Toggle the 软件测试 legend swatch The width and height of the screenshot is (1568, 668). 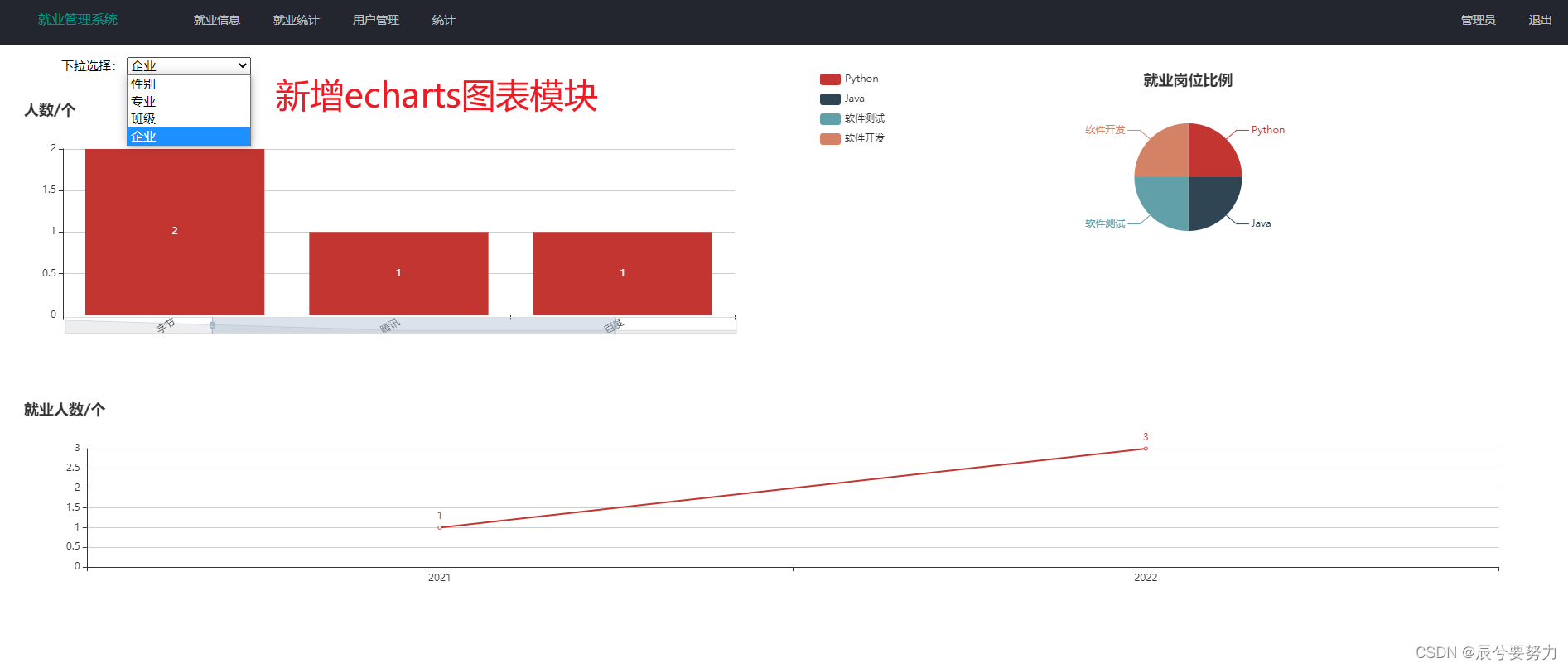coord(830,119)
